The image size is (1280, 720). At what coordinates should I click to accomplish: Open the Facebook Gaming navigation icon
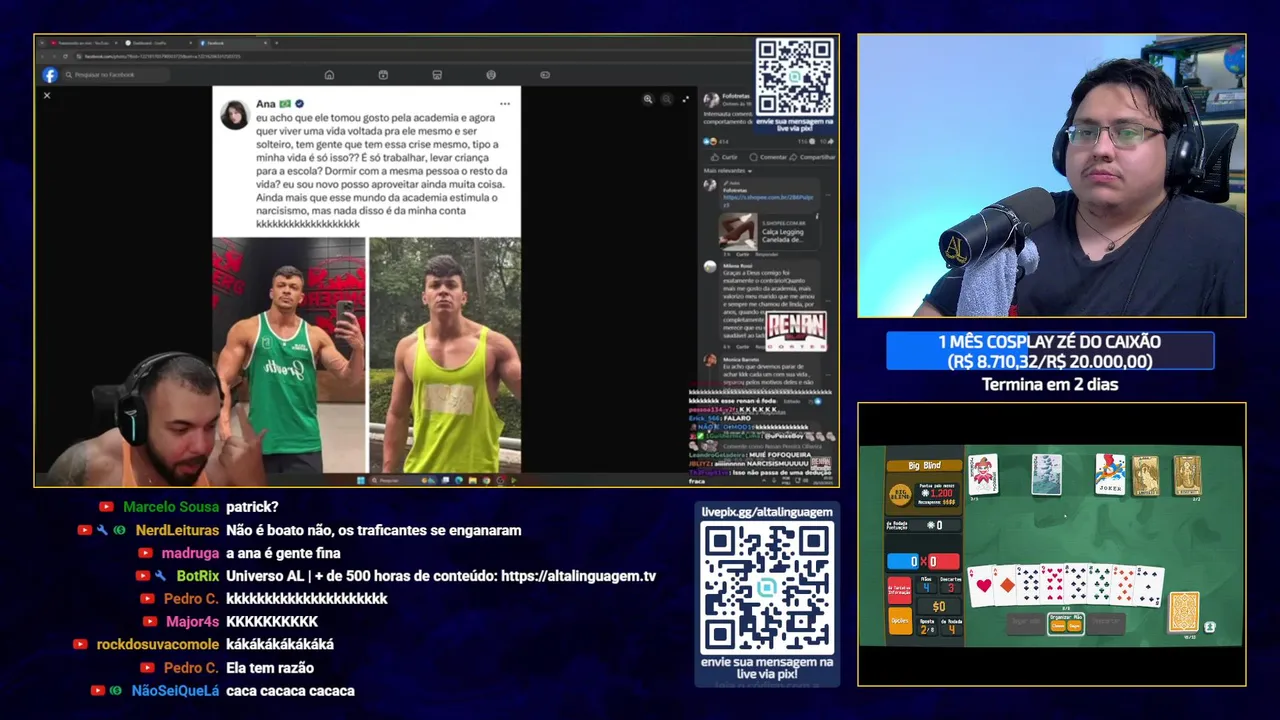point(545,75)
